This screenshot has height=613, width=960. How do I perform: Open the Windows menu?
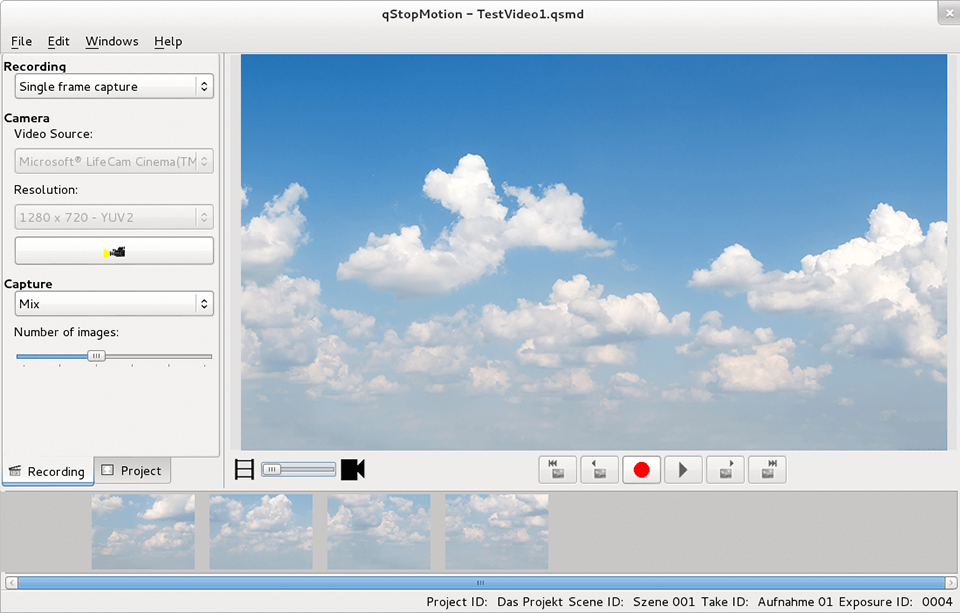point(111,42)
